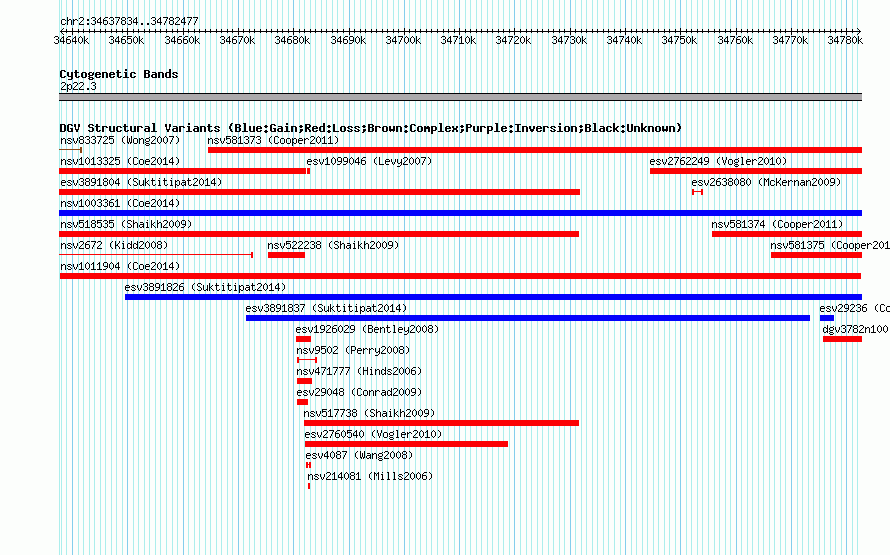Viewport: 890px width, 555px height.
Task: Click the esv4087 (Wang2008) label
Action: 359,455
